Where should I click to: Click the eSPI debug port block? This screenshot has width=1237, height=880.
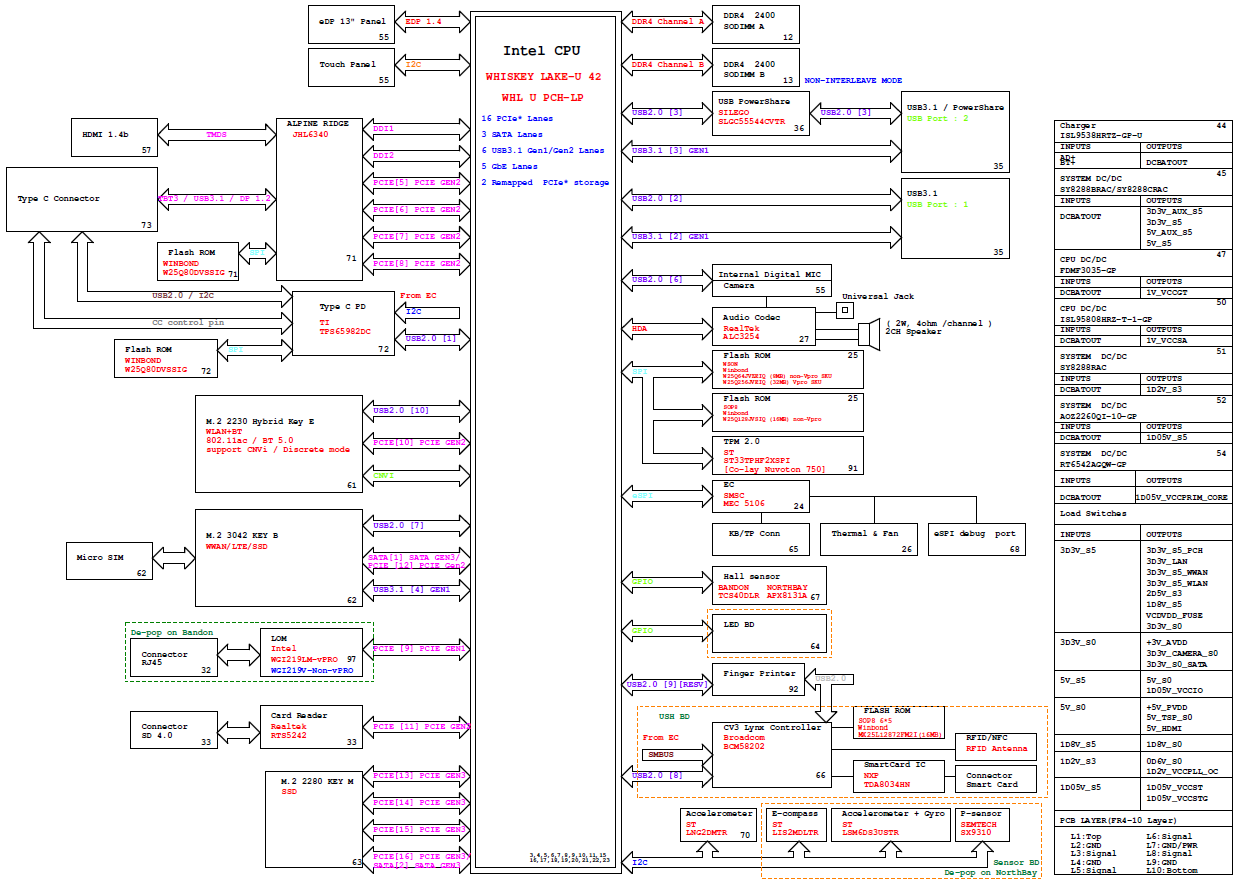(x=977, y=538)
